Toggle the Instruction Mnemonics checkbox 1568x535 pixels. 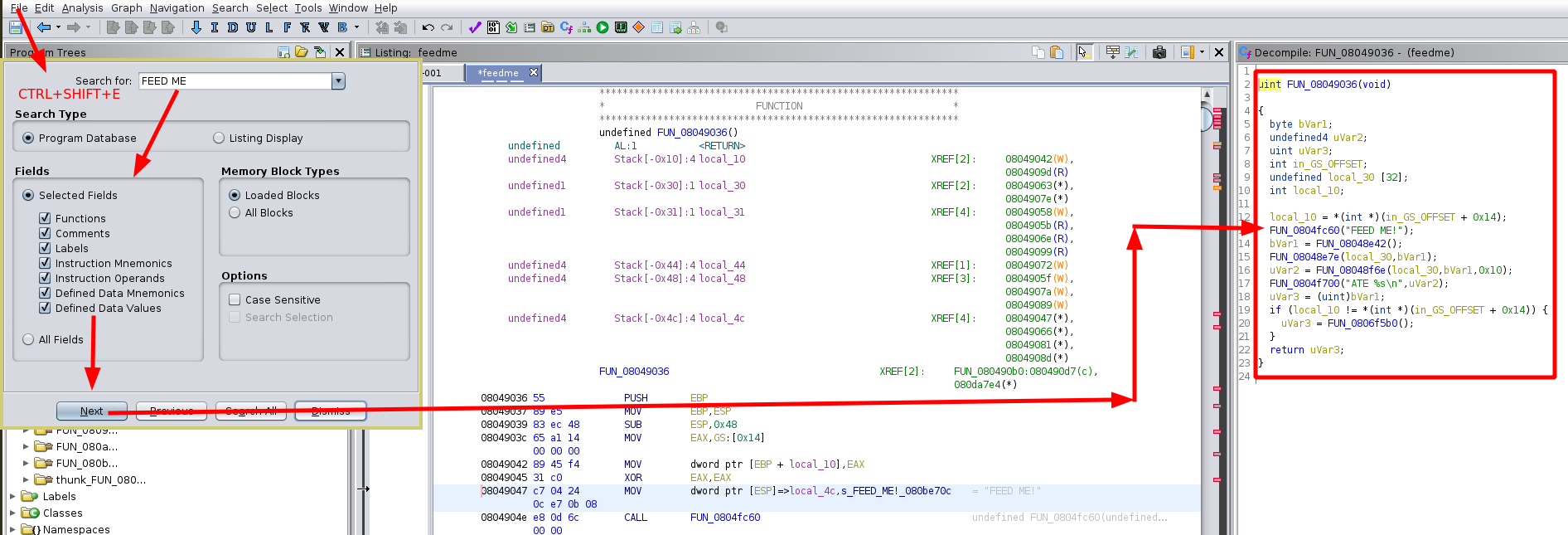[45, 263]
